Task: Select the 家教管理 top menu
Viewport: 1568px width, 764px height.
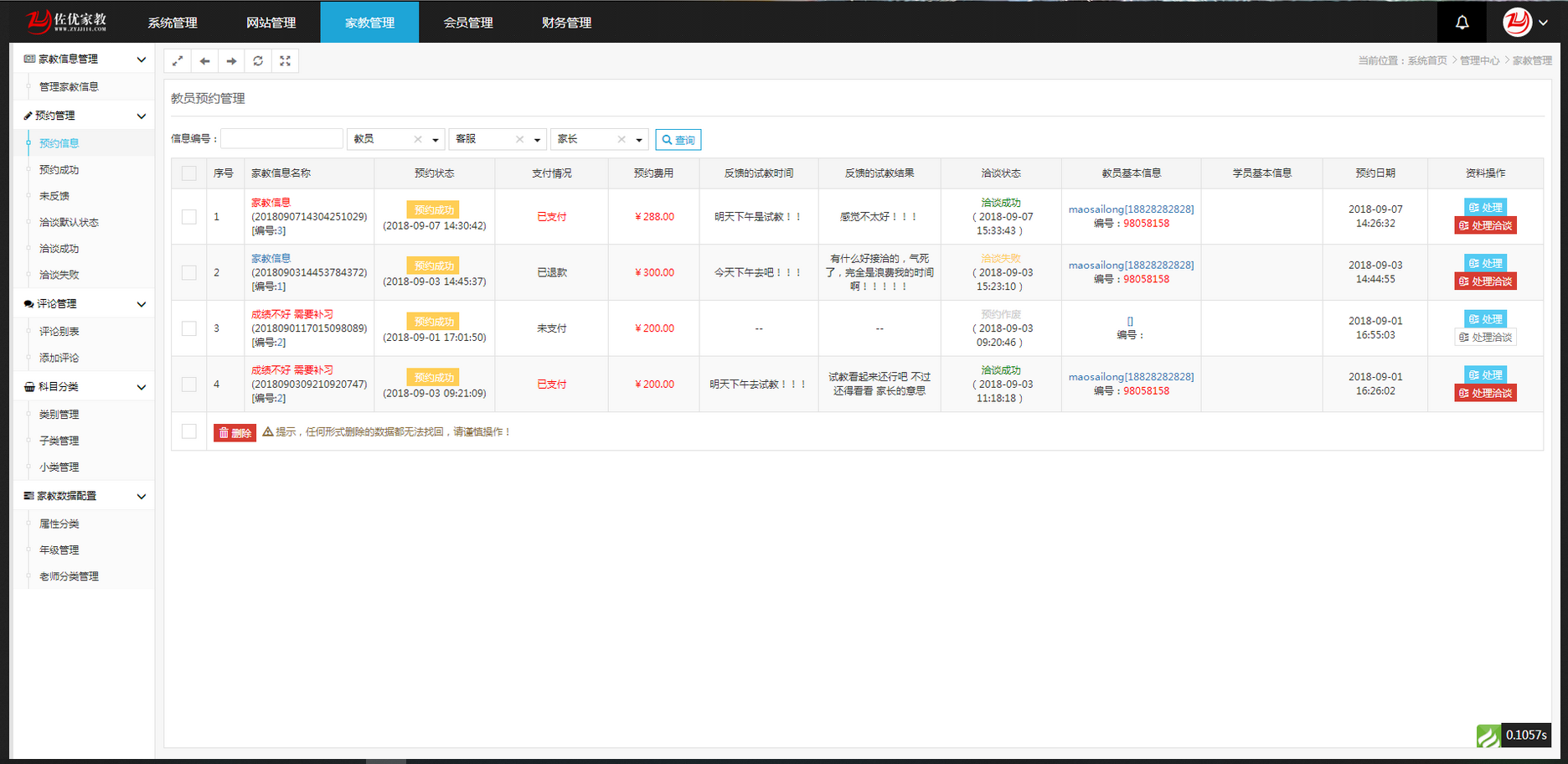Action: (369, 23)
